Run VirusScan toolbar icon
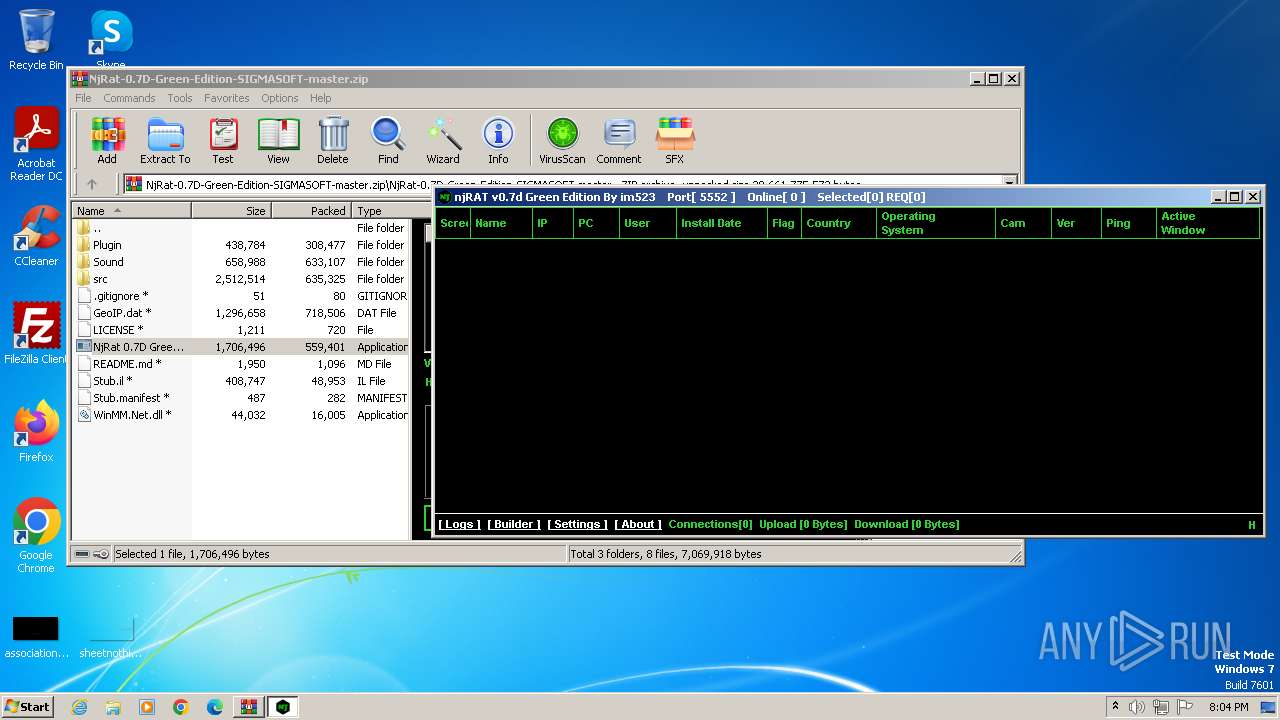The width and height of the screenshot is (1280, 720). pyautogui.click(x=562, y=141)
